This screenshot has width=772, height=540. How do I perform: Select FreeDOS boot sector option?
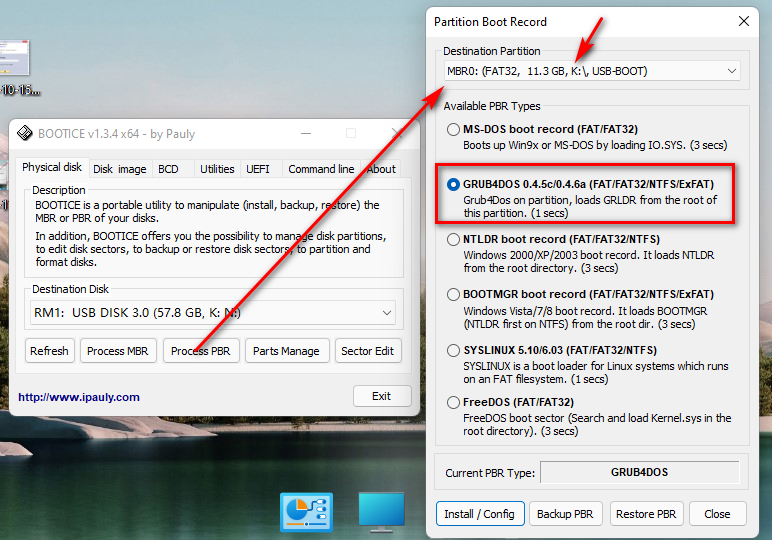pos(453,403)
